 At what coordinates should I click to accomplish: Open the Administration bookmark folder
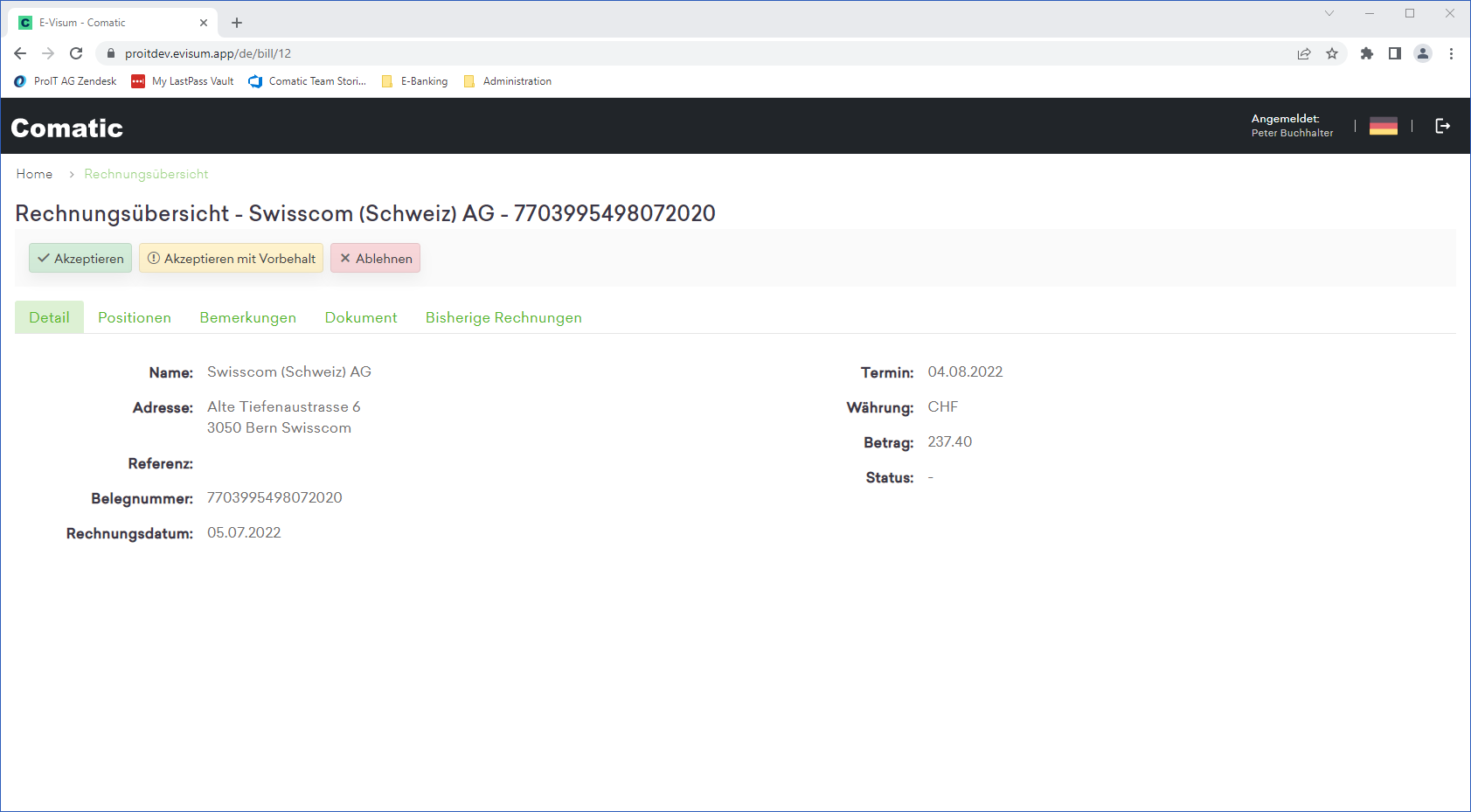pos(508,81)
